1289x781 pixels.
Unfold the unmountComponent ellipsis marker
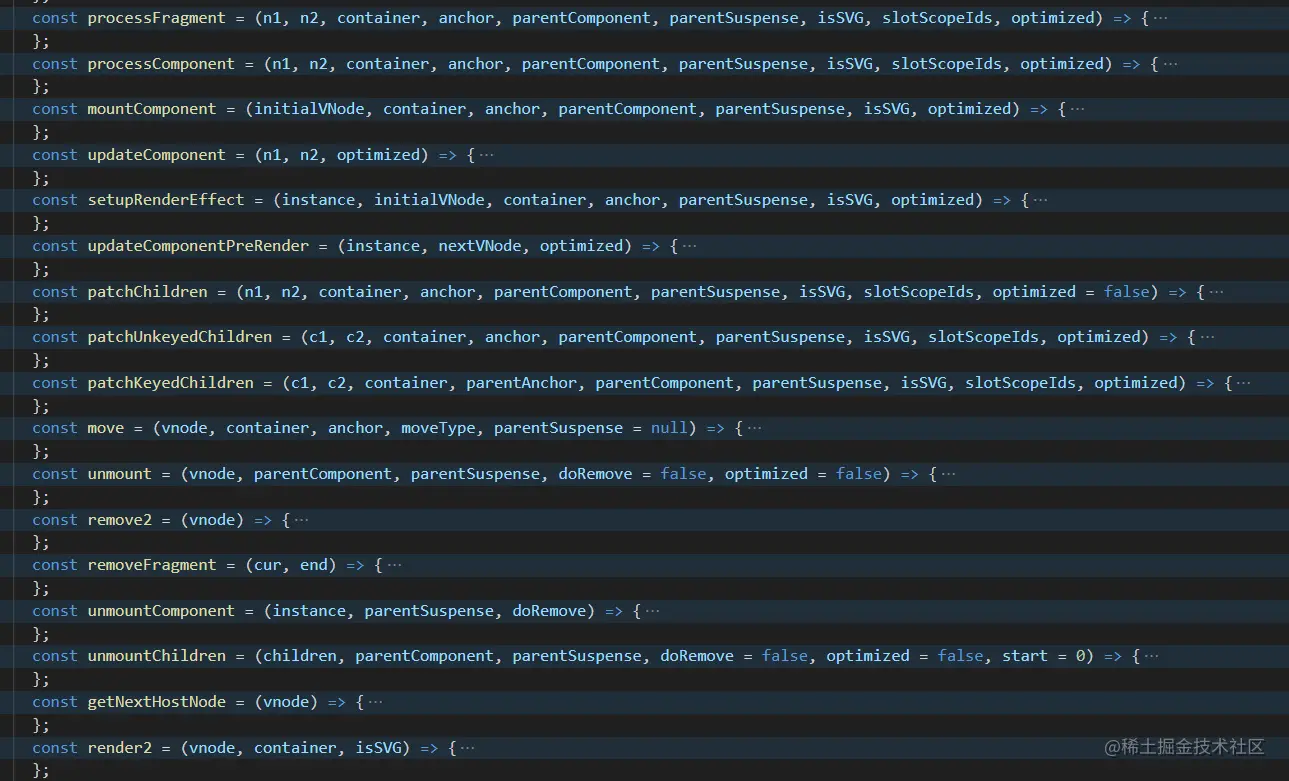[652, 611]
